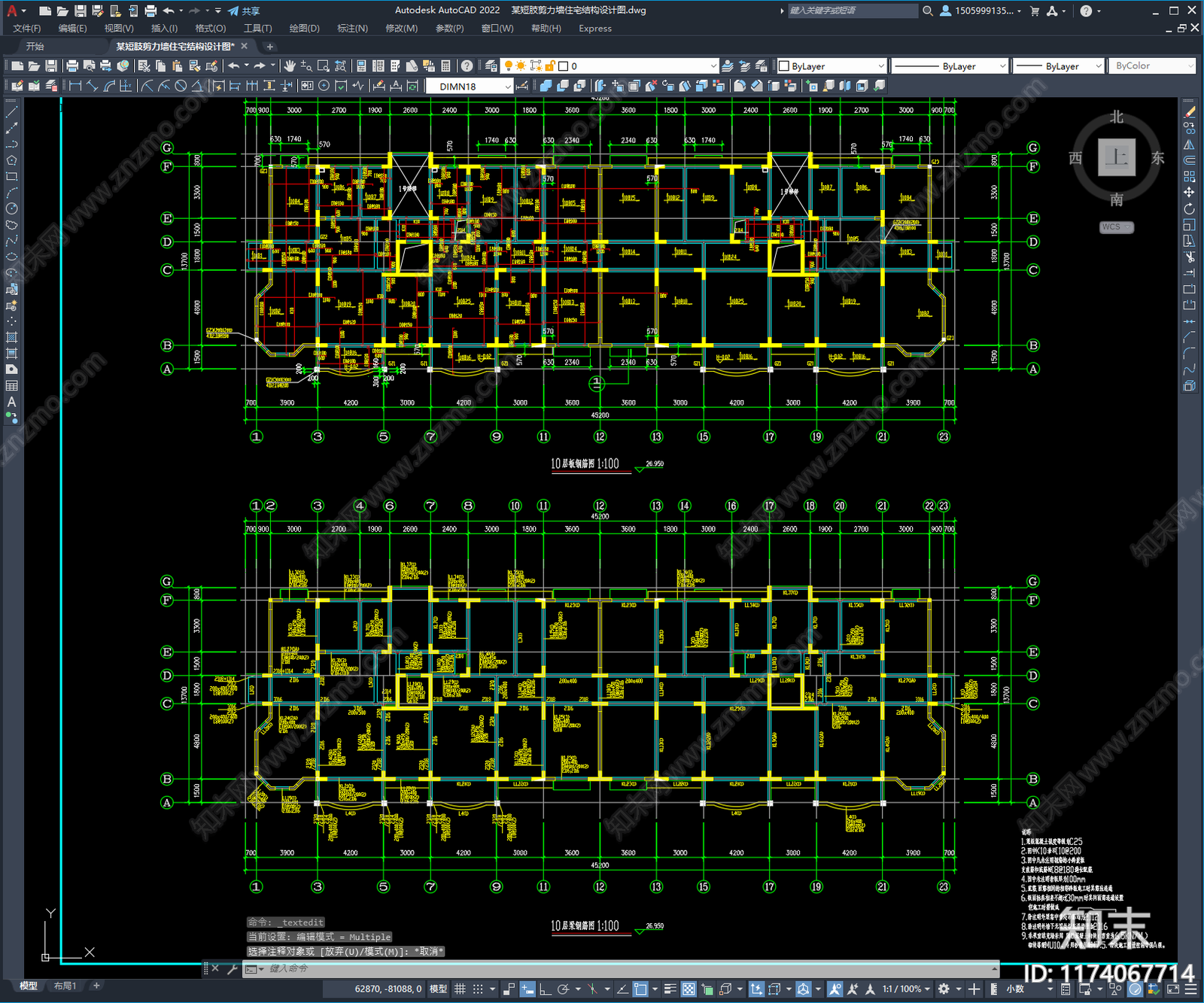Viewport: 1204px width, 1003px height.
Task: Click the search magnifier in title bar
Action: [x=928, y=11]
